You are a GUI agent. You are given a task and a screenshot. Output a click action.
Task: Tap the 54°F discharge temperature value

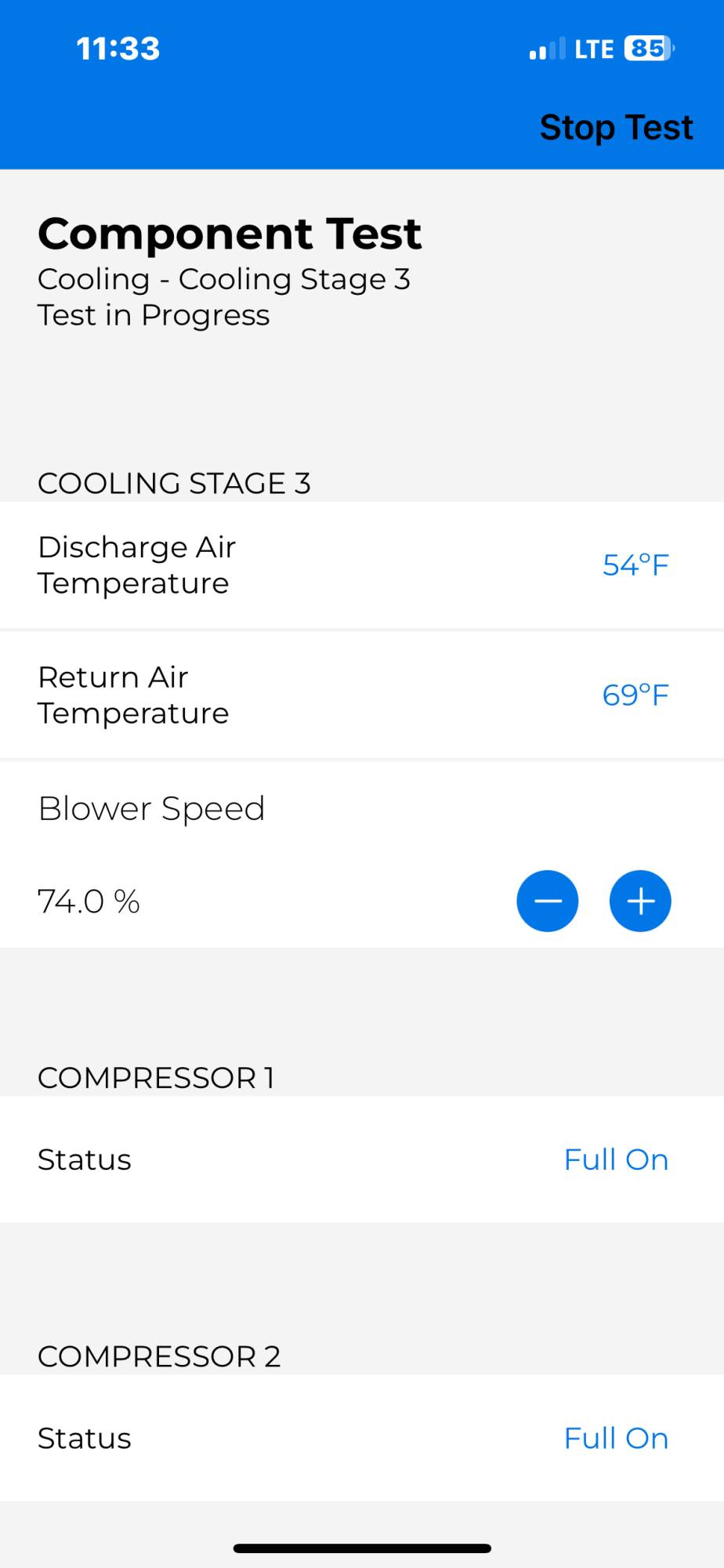coord(635,565)
